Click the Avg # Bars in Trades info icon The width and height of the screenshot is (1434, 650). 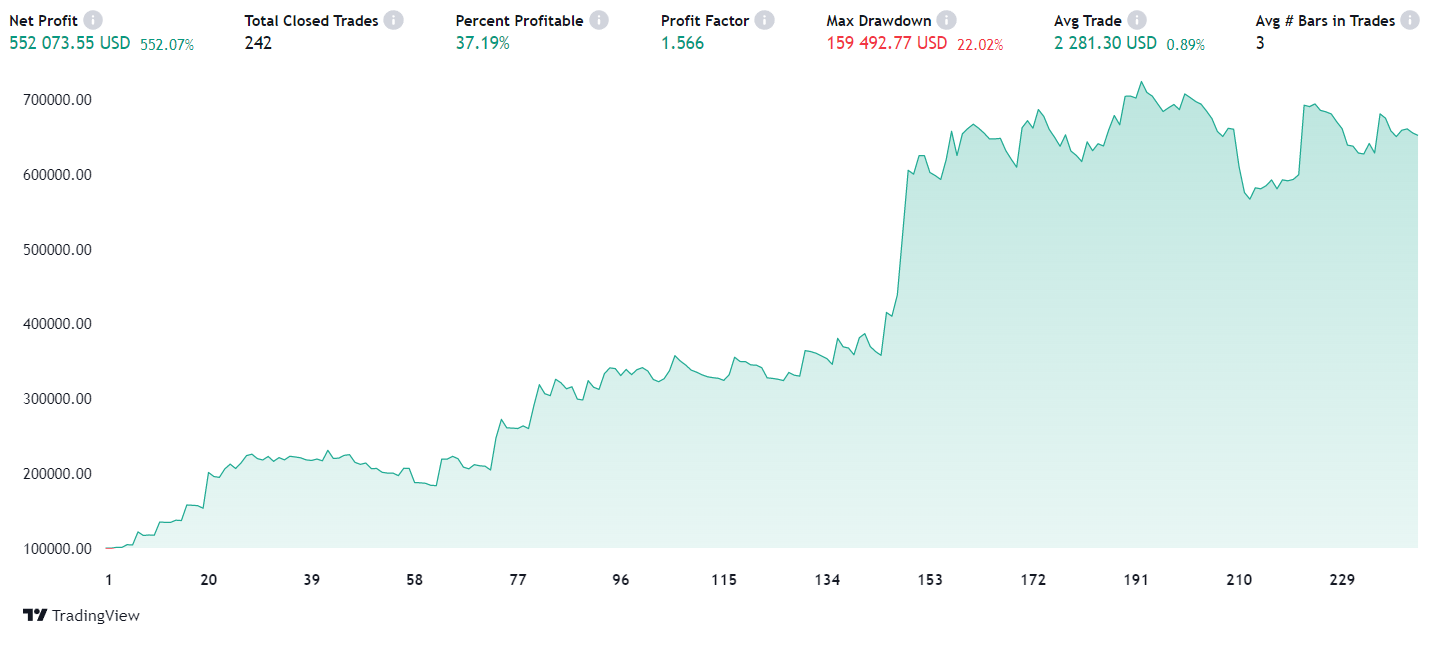point(1410,20)
